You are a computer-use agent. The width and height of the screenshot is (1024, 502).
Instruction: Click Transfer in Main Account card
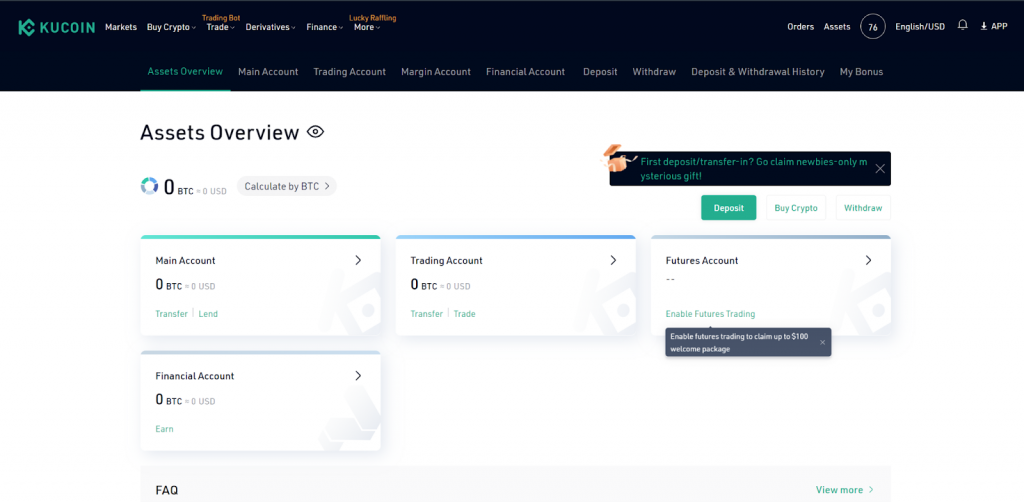tap(171, 314)
